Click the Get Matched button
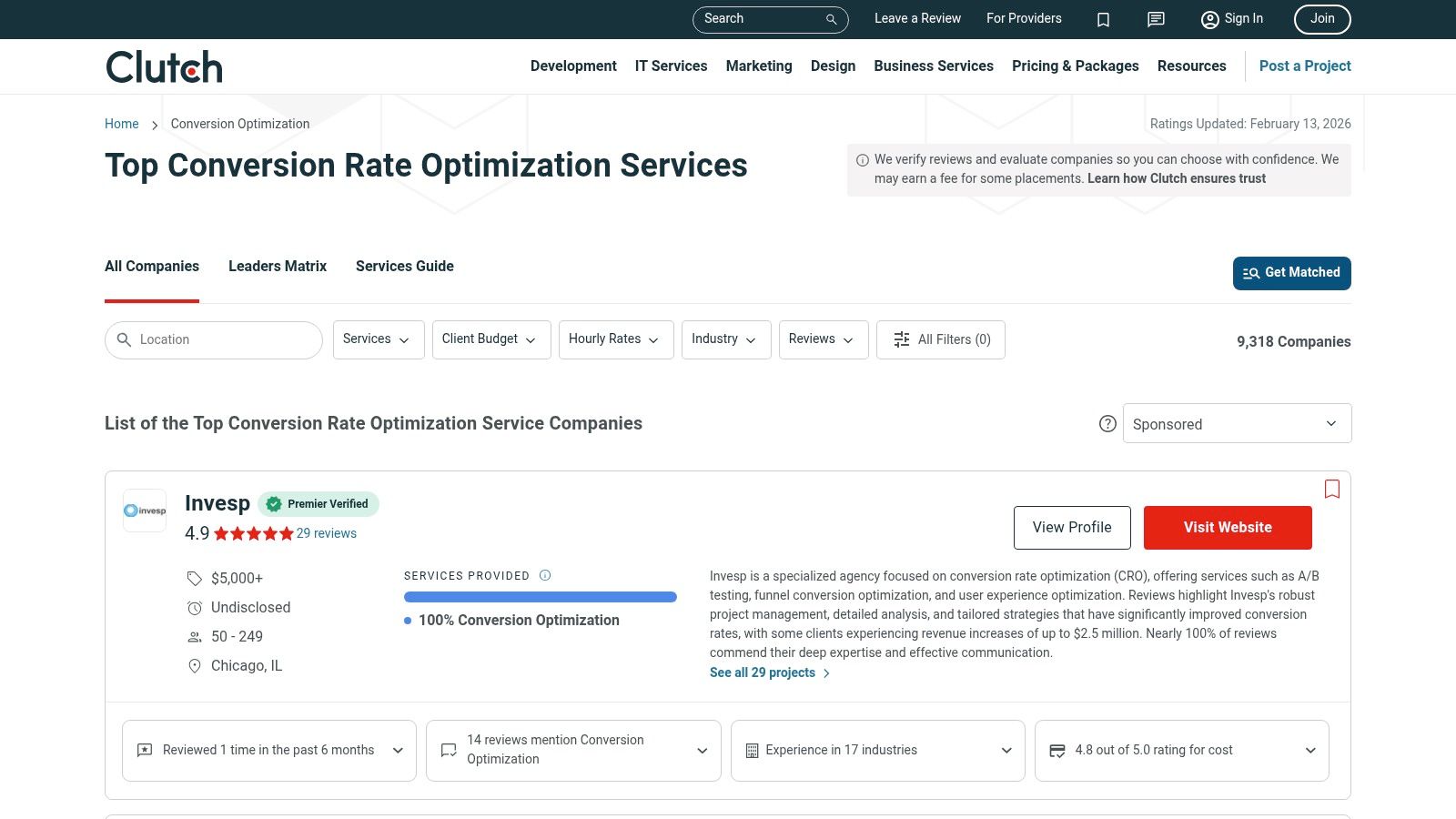 [x=1292, y=273]
